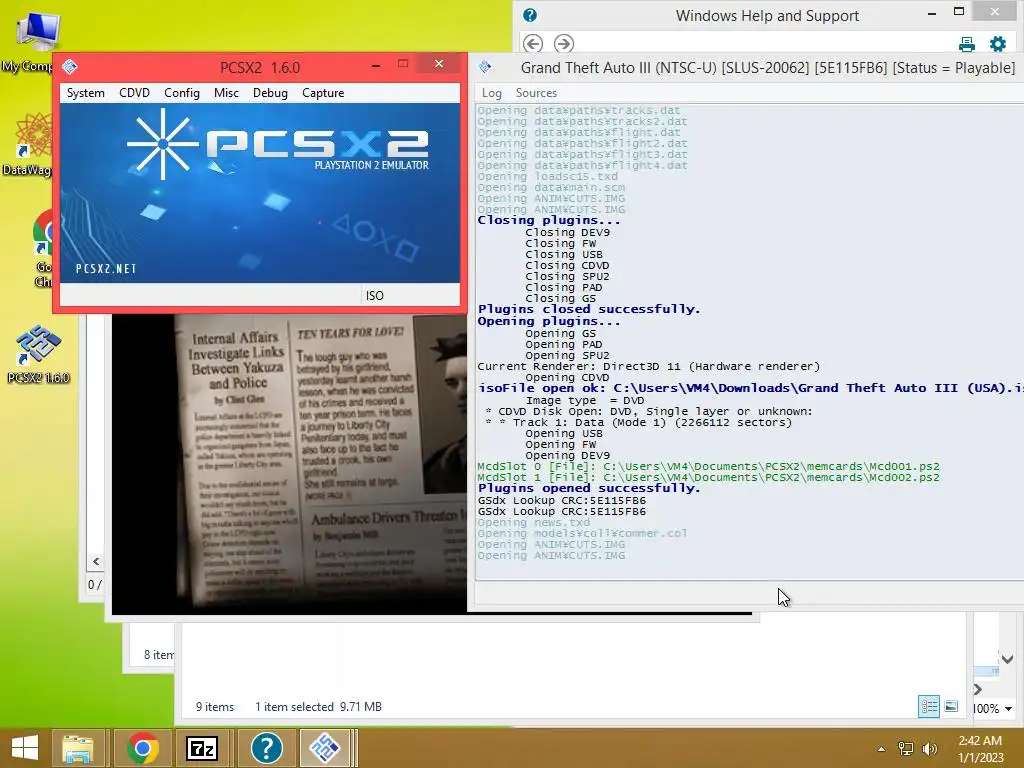1024x768 pixels.
Task: Open the Windows Start button
Action: point(25,748)
